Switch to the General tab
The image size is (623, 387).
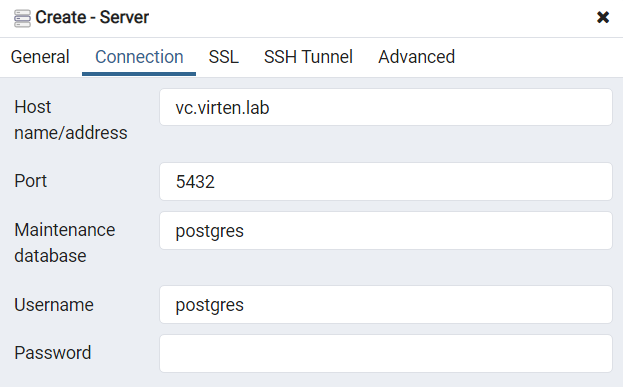click(x=40, y=57)
